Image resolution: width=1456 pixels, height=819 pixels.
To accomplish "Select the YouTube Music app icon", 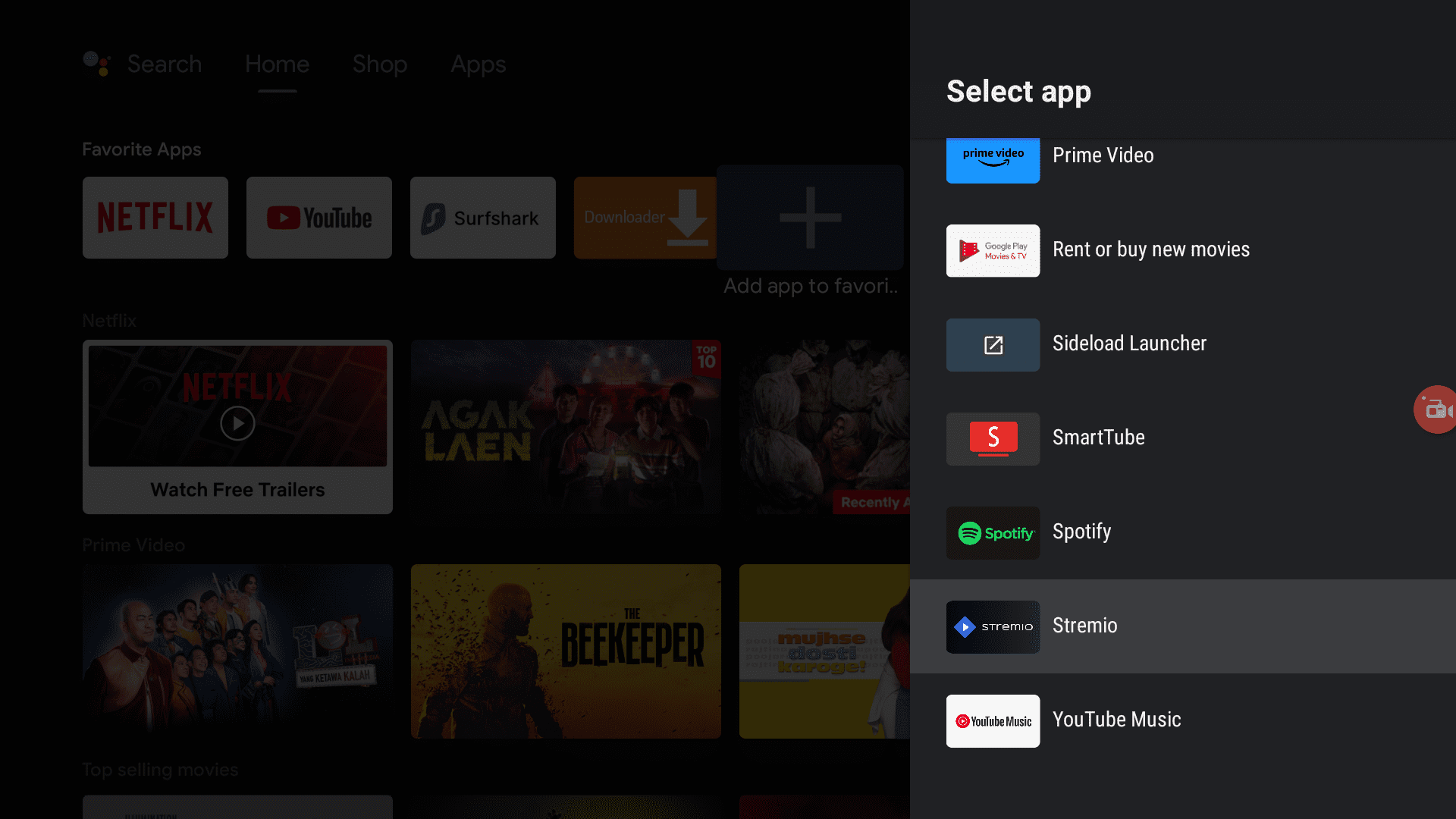I will pos(993,720).
